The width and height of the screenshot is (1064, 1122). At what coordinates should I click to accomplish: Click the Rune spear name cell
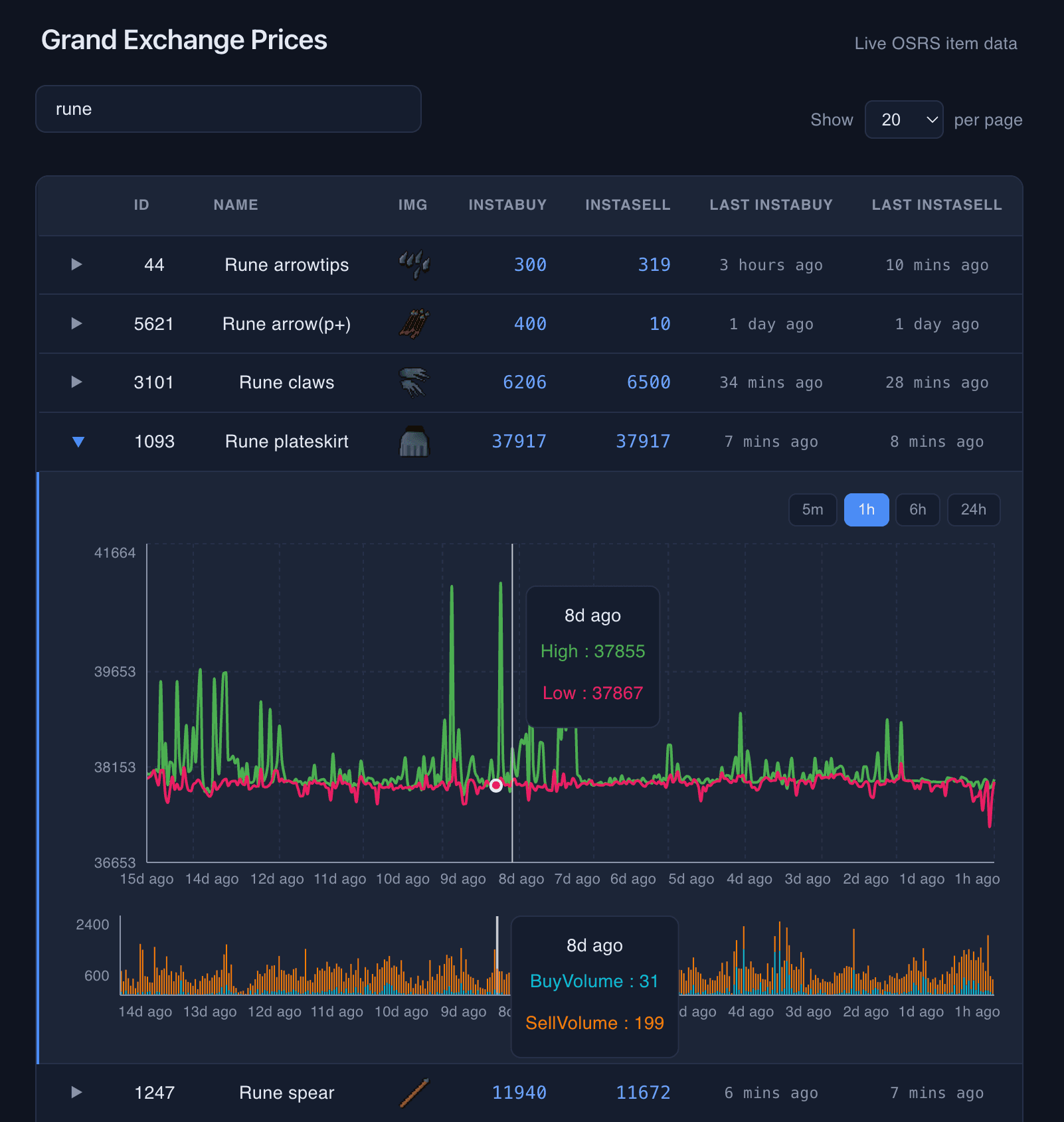287,1093
